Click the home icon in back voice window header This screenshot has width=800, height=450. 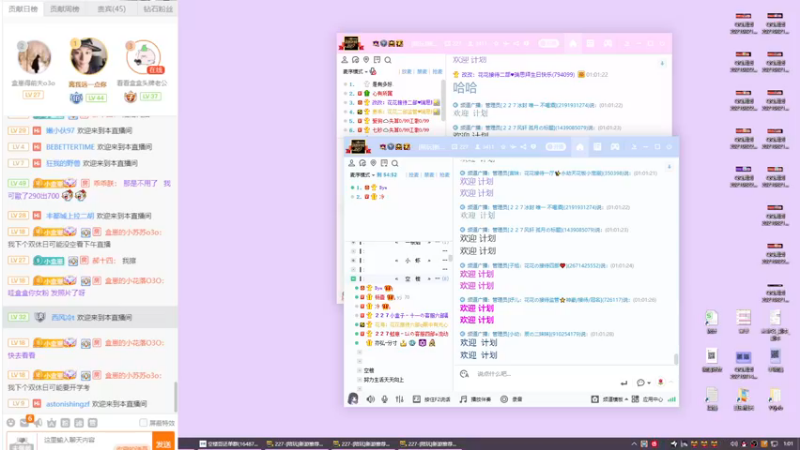[x=573, y=43]
